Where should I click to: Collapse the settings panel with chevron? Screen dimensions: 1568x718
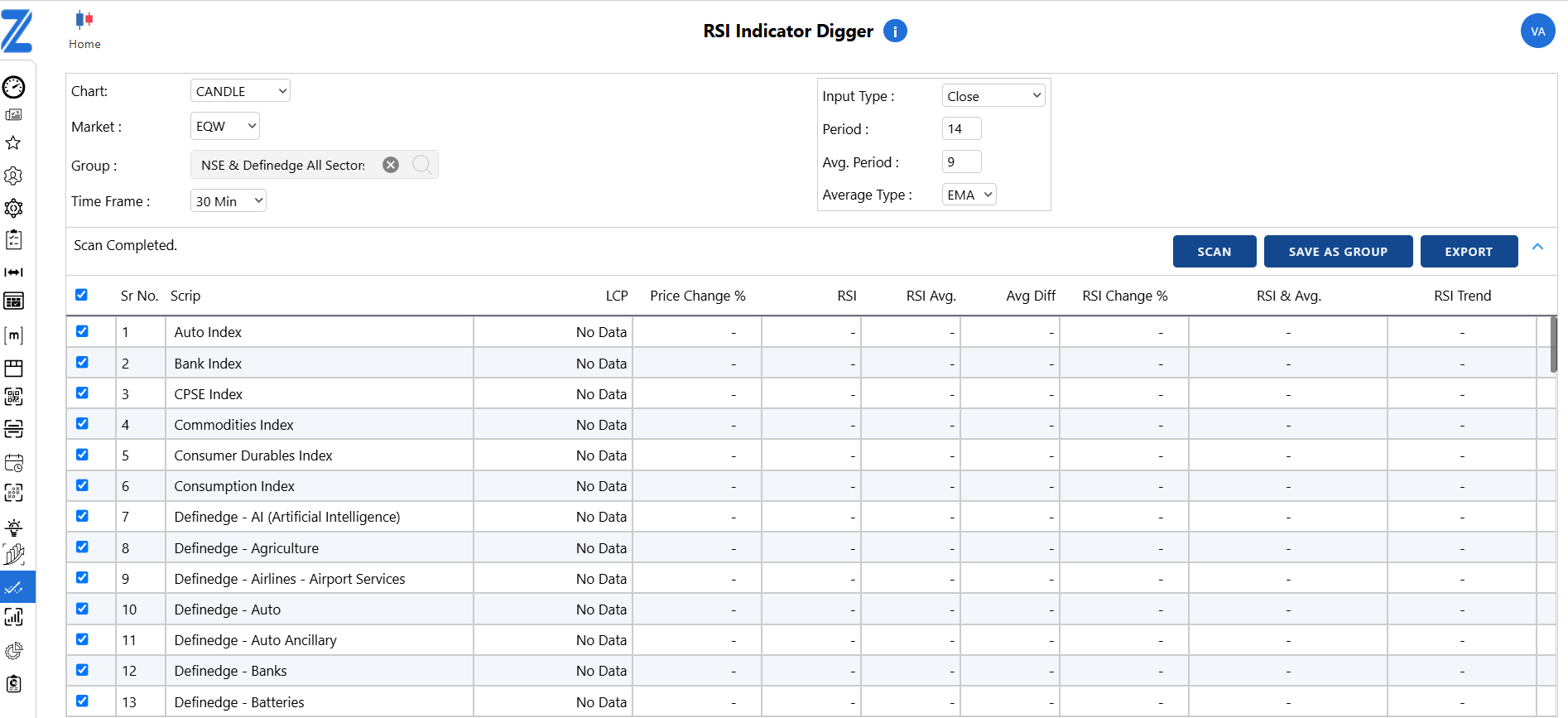pyautogui.click(x=1537, y=247)
